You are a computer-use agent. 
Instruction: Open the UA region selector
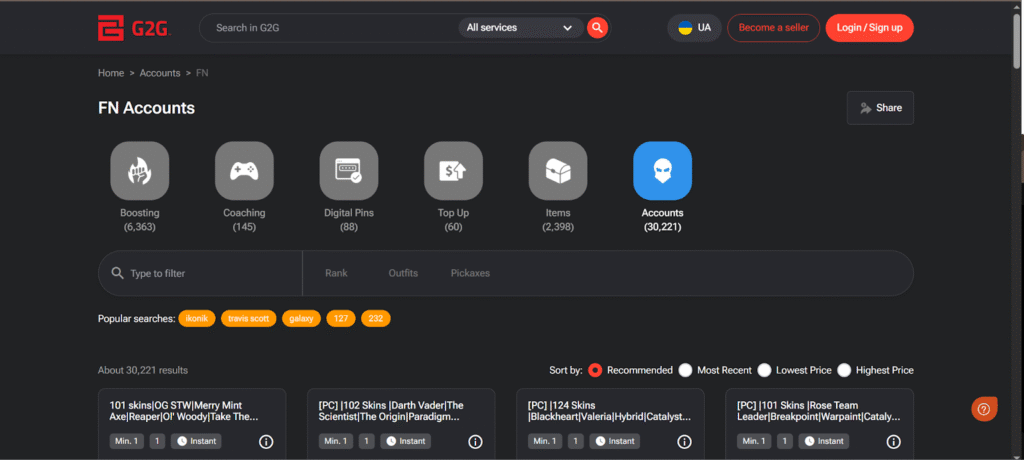click(x=694, y=28)
